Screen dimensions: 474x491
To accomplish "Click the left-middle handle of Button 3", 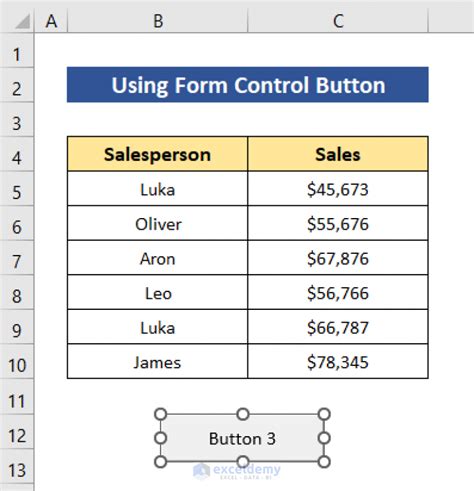I will [x=161, y=438].
